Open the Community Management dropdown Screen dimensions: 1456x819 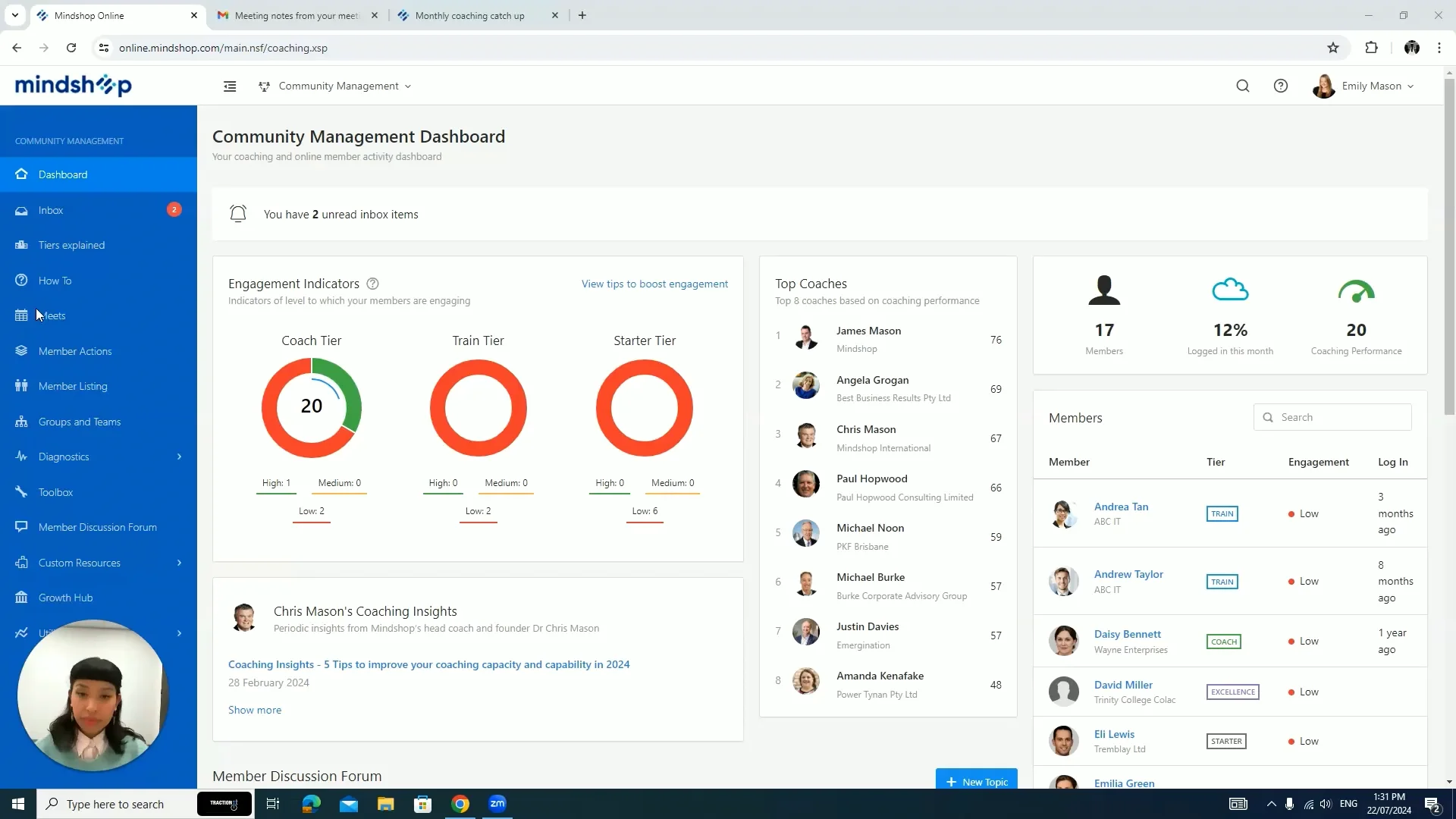point(334,86)
